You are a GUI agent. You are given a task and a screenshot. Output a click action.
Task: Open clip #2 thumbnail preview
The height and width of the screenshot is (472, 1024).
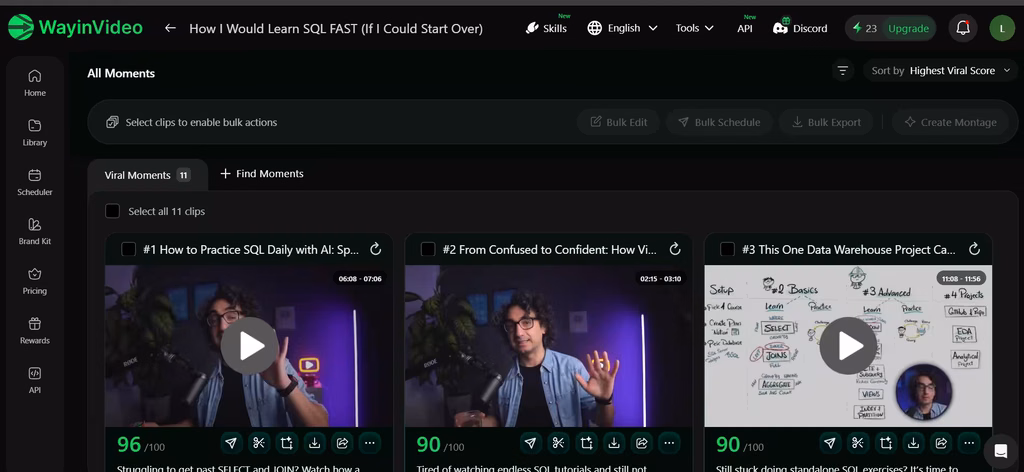(549, 346)
